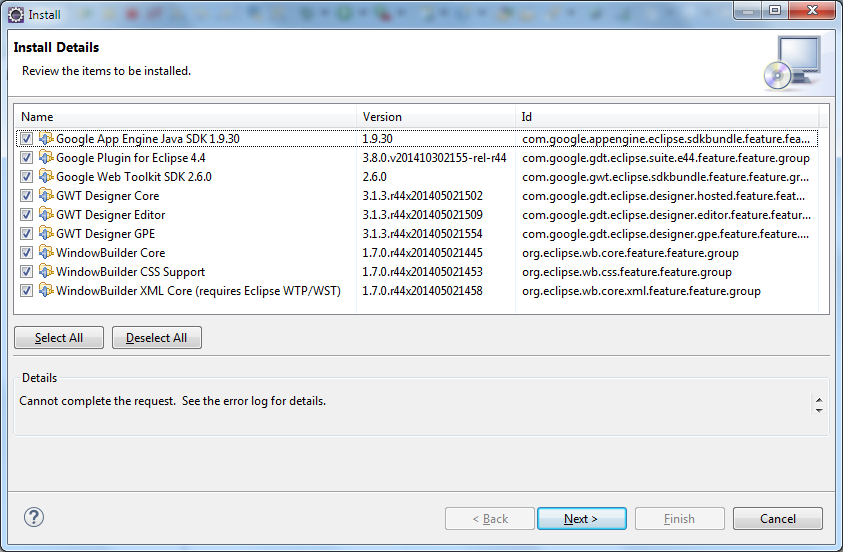This screenshot has height=552, width=843.
Task: Click the GWT Designer Editor feature icon
Action: (46, 214)
